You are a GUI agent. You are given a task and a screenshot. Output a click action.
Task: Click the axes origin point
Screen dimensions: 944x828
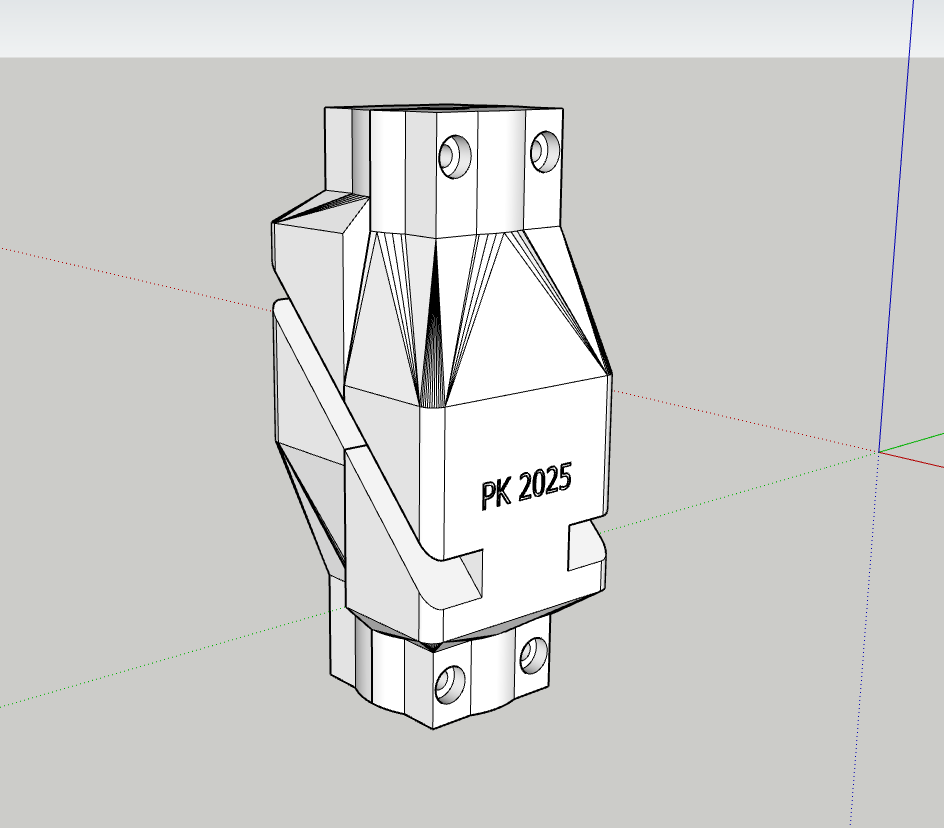[879, 451]
